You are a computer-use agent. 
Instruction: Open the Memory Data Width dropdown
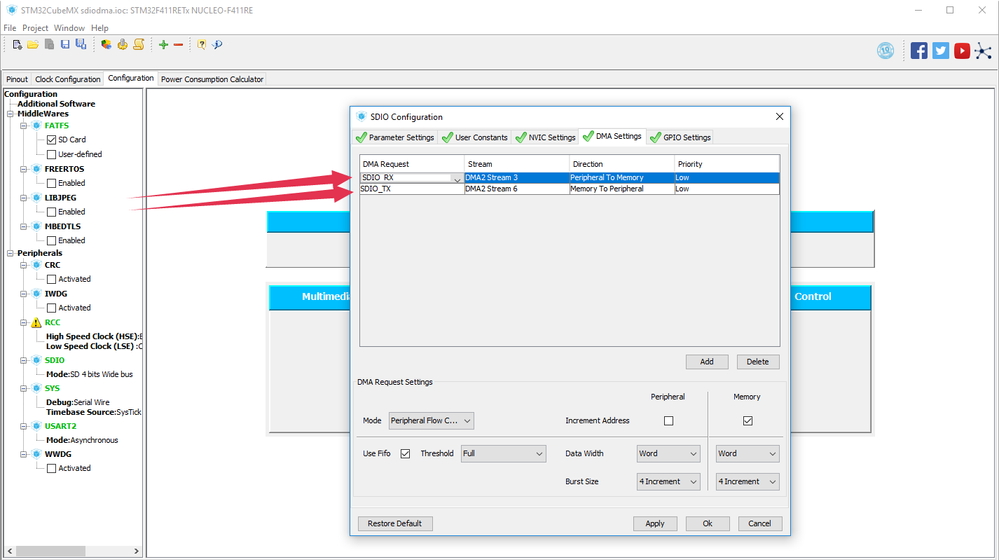747,454
